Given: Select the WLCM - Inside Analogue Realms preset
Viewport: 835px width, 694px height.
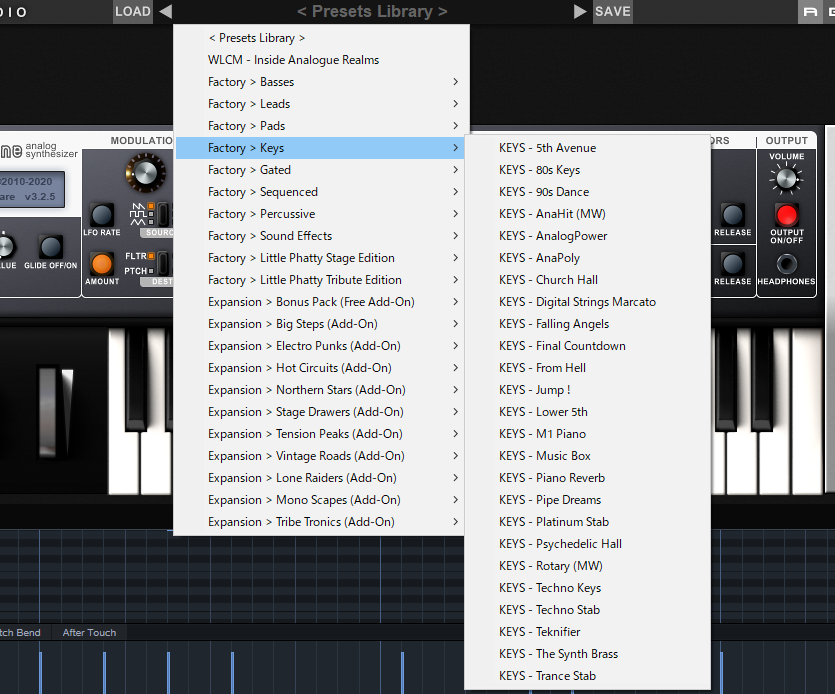Looking at the screenshot, I should click(320, 60).
